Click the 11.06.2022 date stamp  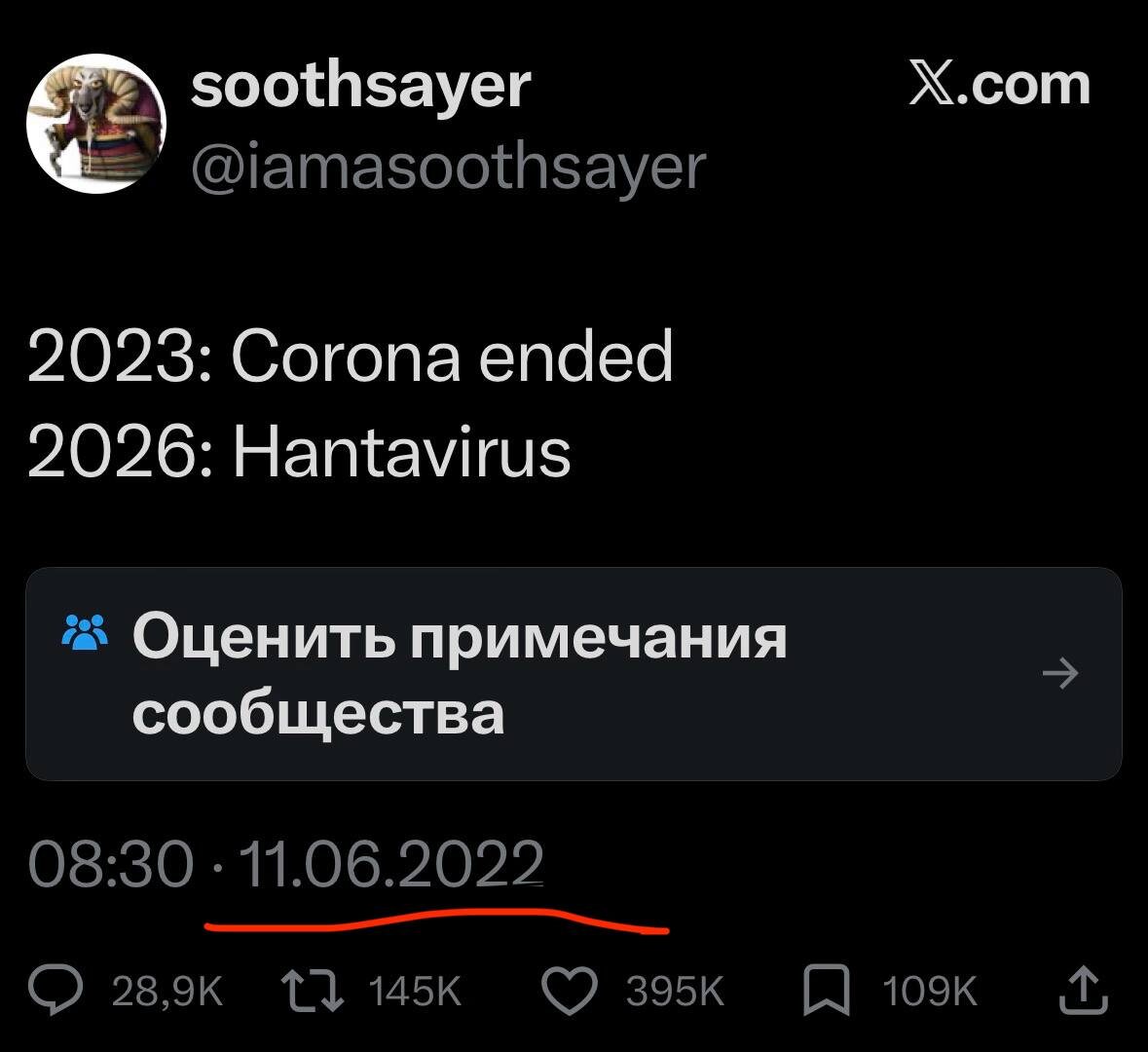pos(391,863)
